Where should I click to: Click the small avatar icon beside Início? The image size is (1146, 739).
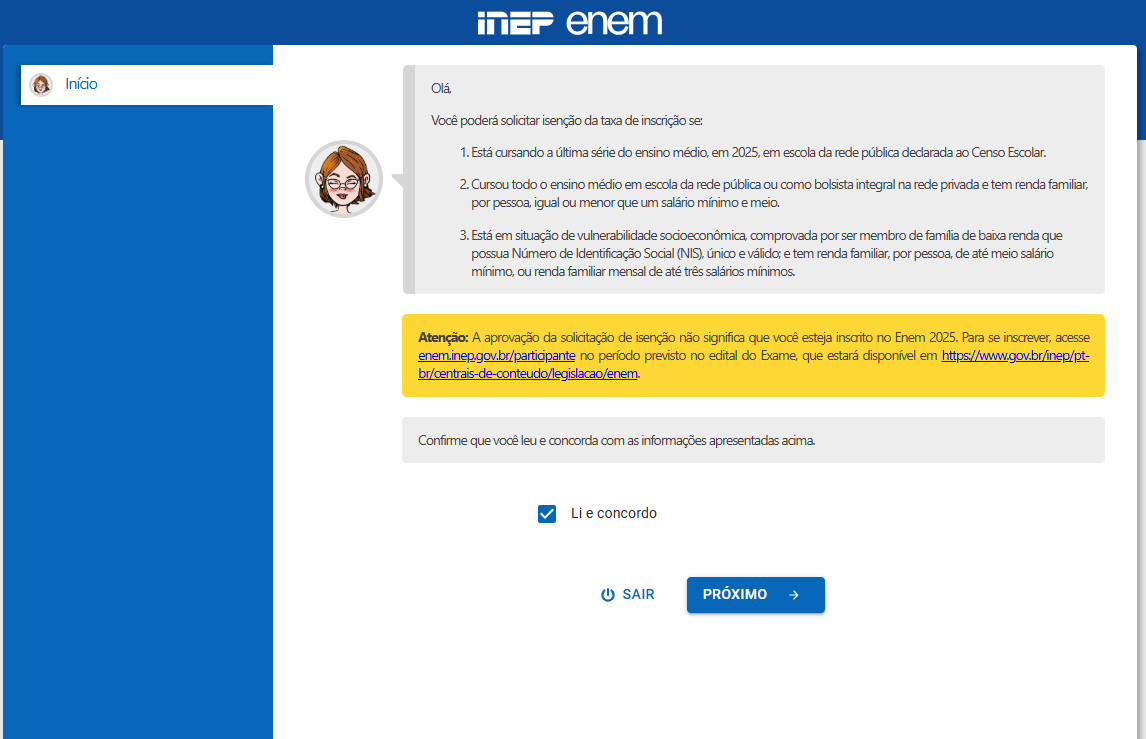41,84
